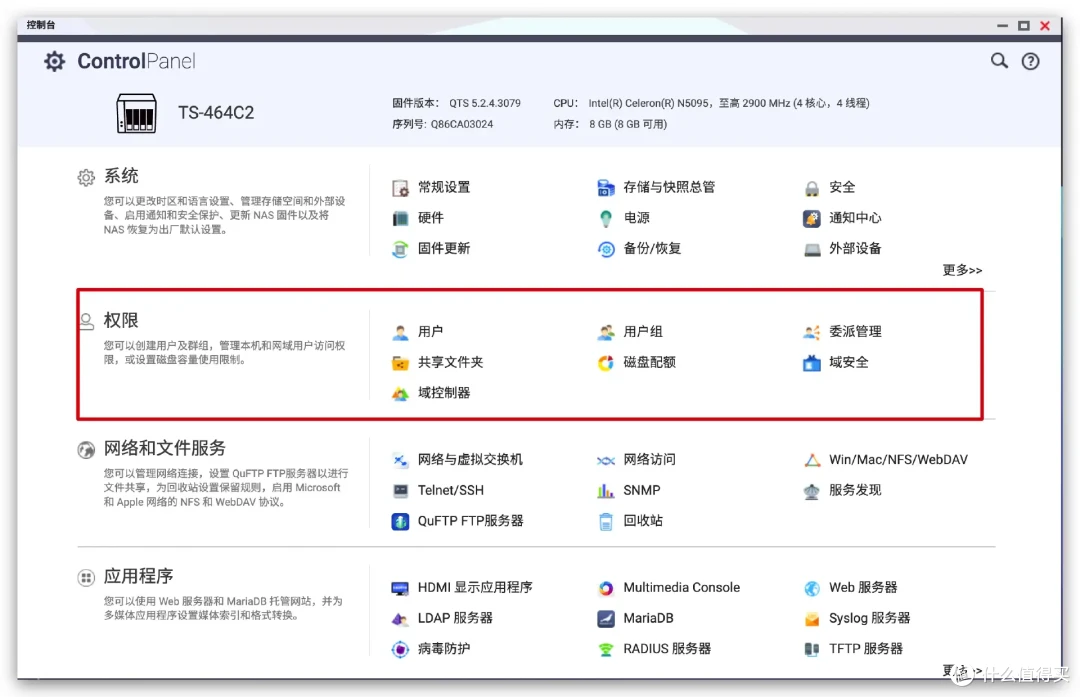
Task: Open the 用户 user icon
Action: [400, 332]
